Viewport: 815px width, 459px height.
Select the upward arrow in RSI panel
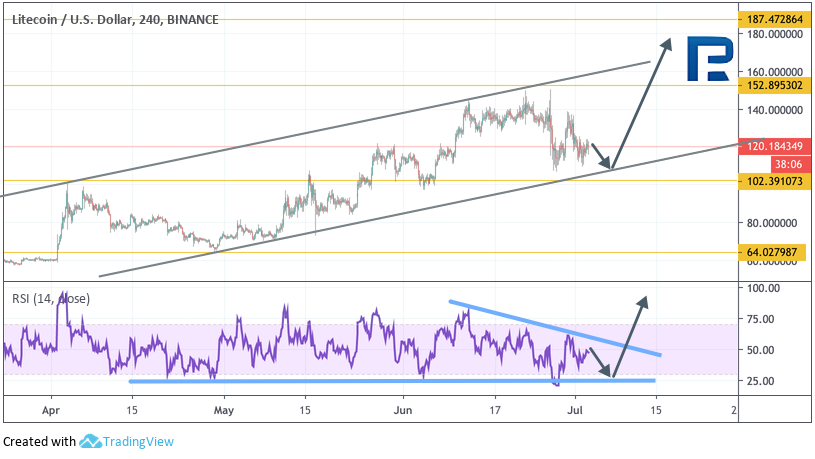(x=630, y=335)
